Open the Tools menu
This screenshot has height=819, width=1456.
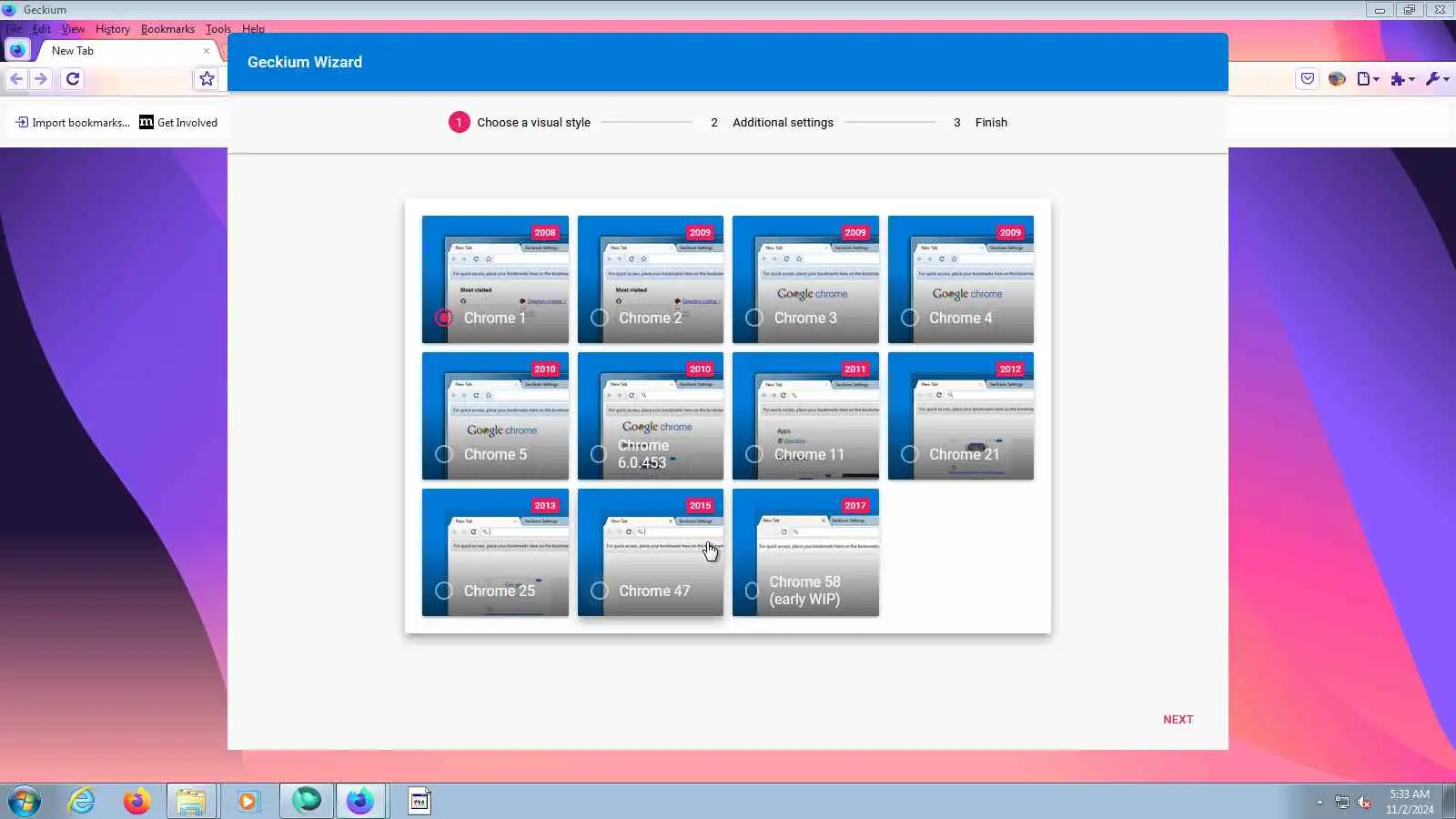218,29
